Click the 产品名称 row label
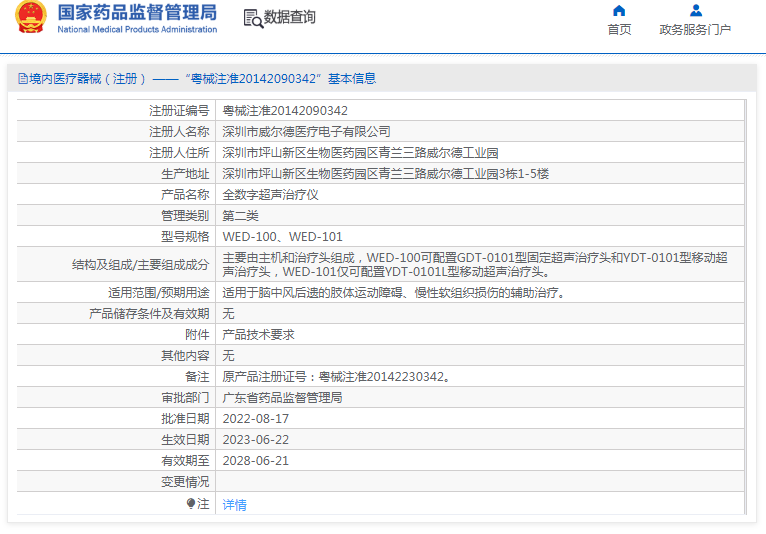This screenshot has height=534, width=766. pyautogui.click(x=185, y=195)
